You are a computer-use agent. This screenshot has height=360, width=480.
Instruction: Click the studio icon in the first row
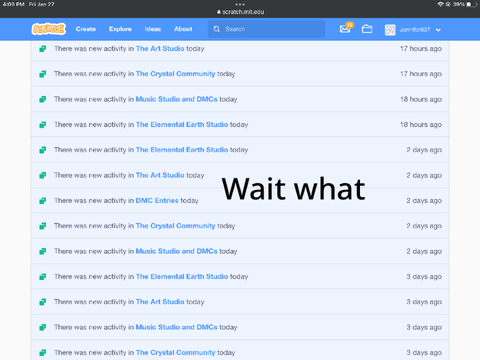coord(43,49)
